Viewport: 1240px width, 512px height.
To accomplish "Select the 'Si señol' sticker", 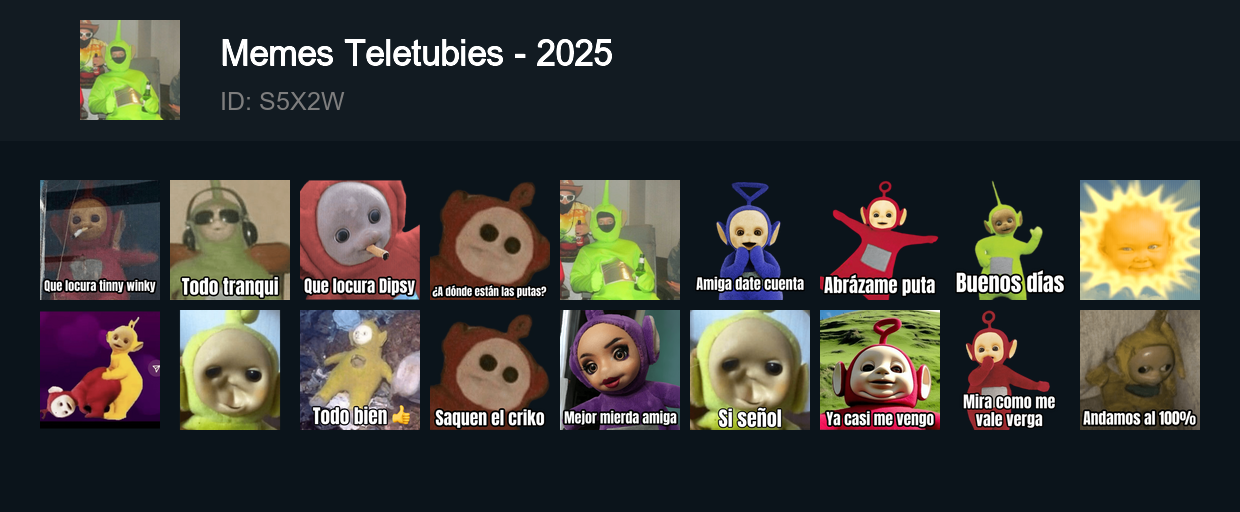I will 750,370.
